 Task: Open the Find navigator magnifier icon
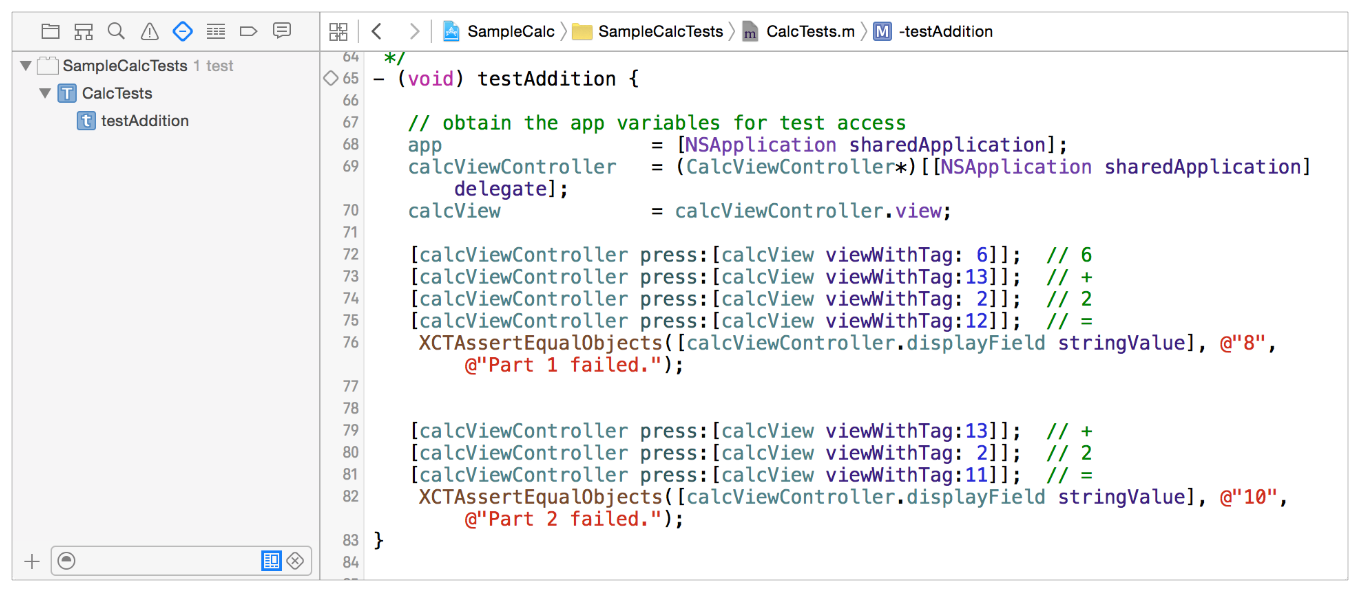(116, 31)
